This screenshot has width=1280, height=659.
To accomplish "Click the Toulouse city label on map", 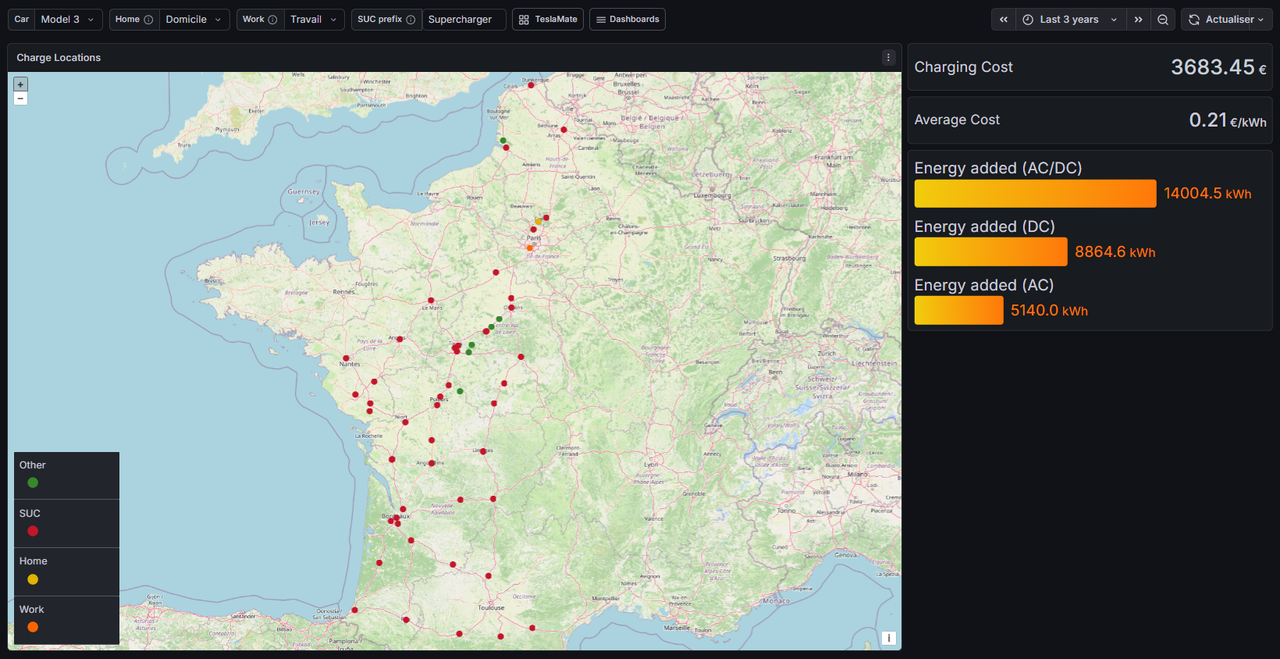I will tap(491, 607).
